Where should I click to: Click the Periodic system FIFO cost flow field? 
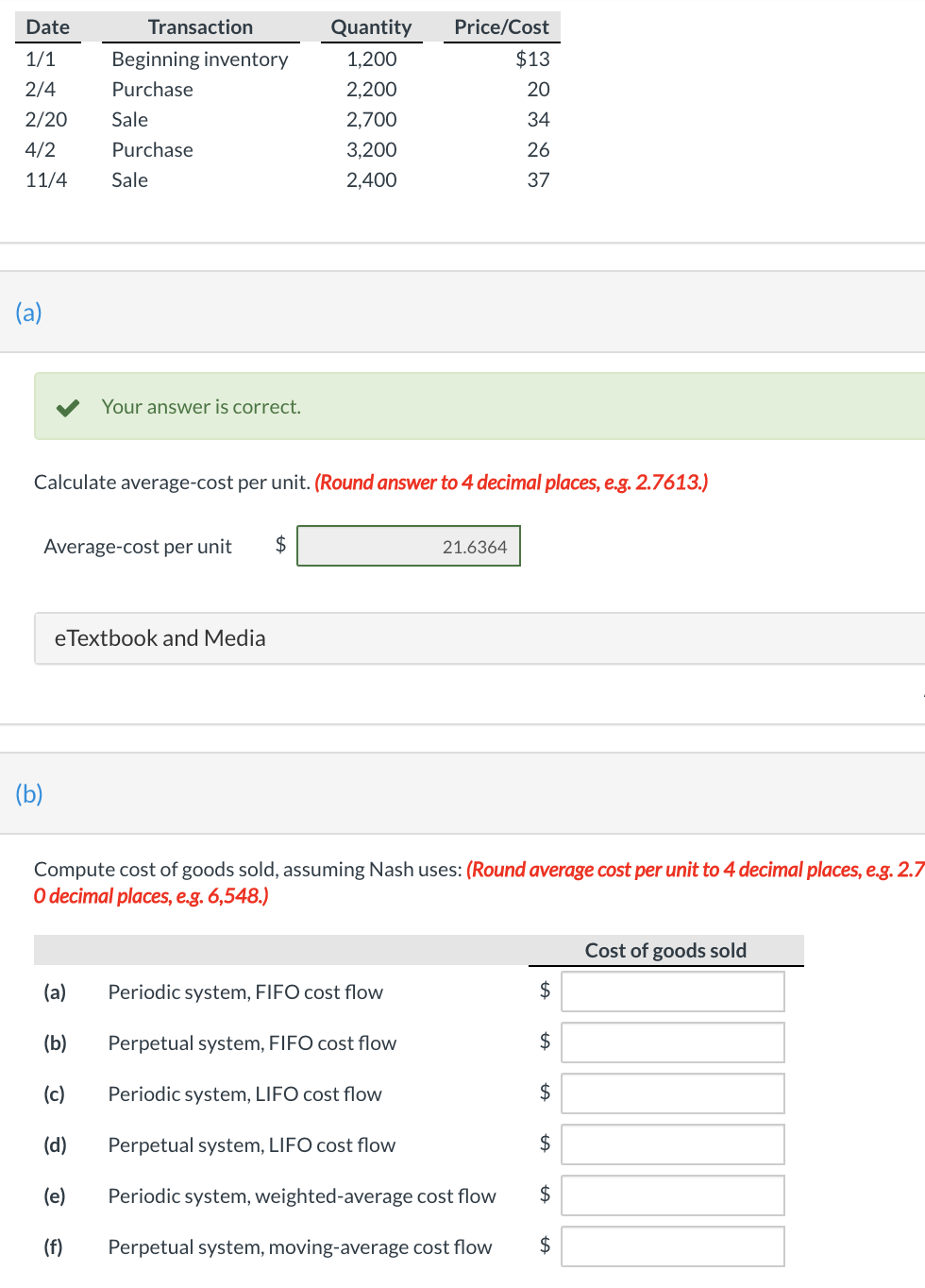tap(672, 991)
